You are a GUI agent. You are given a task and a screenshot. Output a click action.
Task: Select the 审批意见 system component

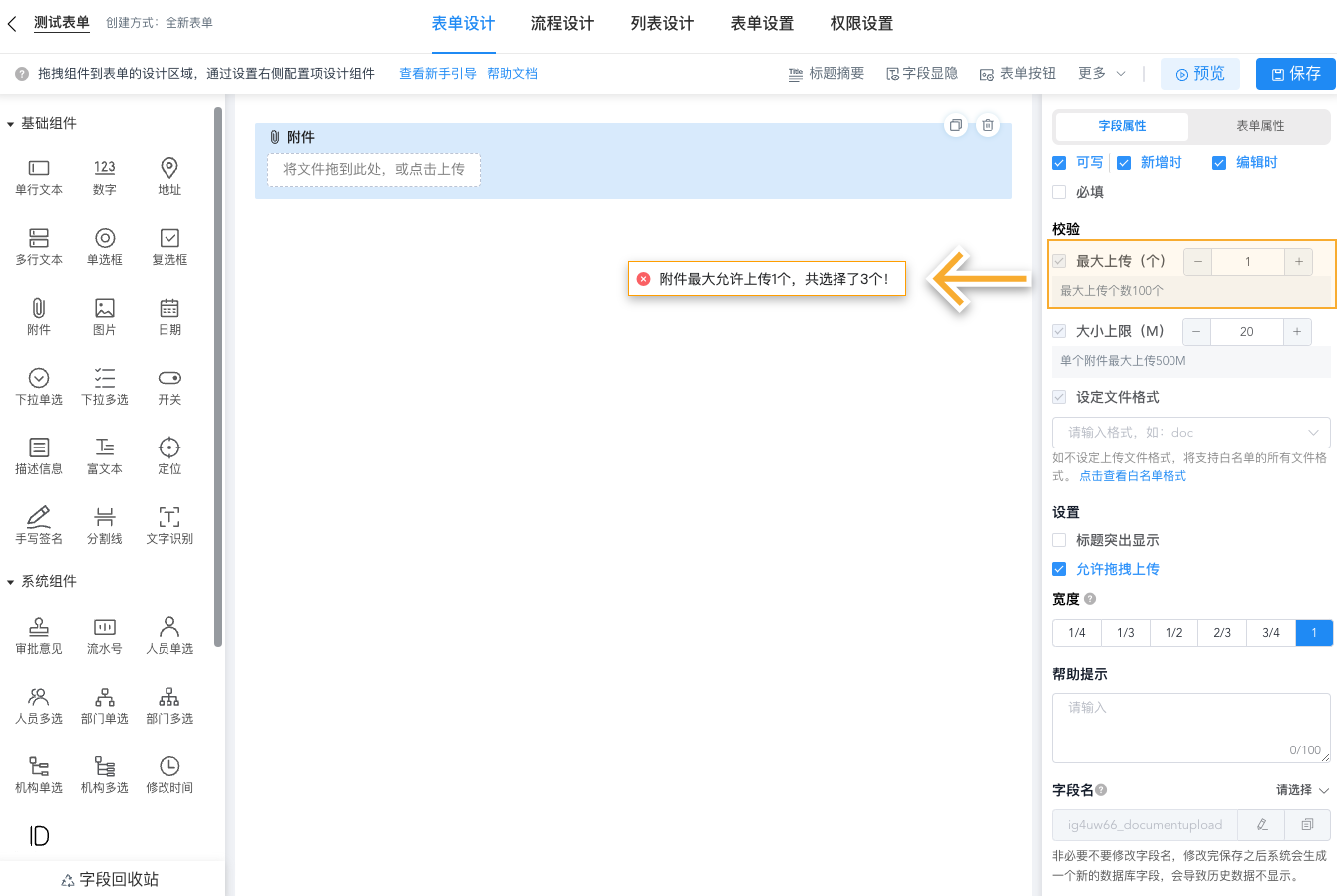[38, 635]
